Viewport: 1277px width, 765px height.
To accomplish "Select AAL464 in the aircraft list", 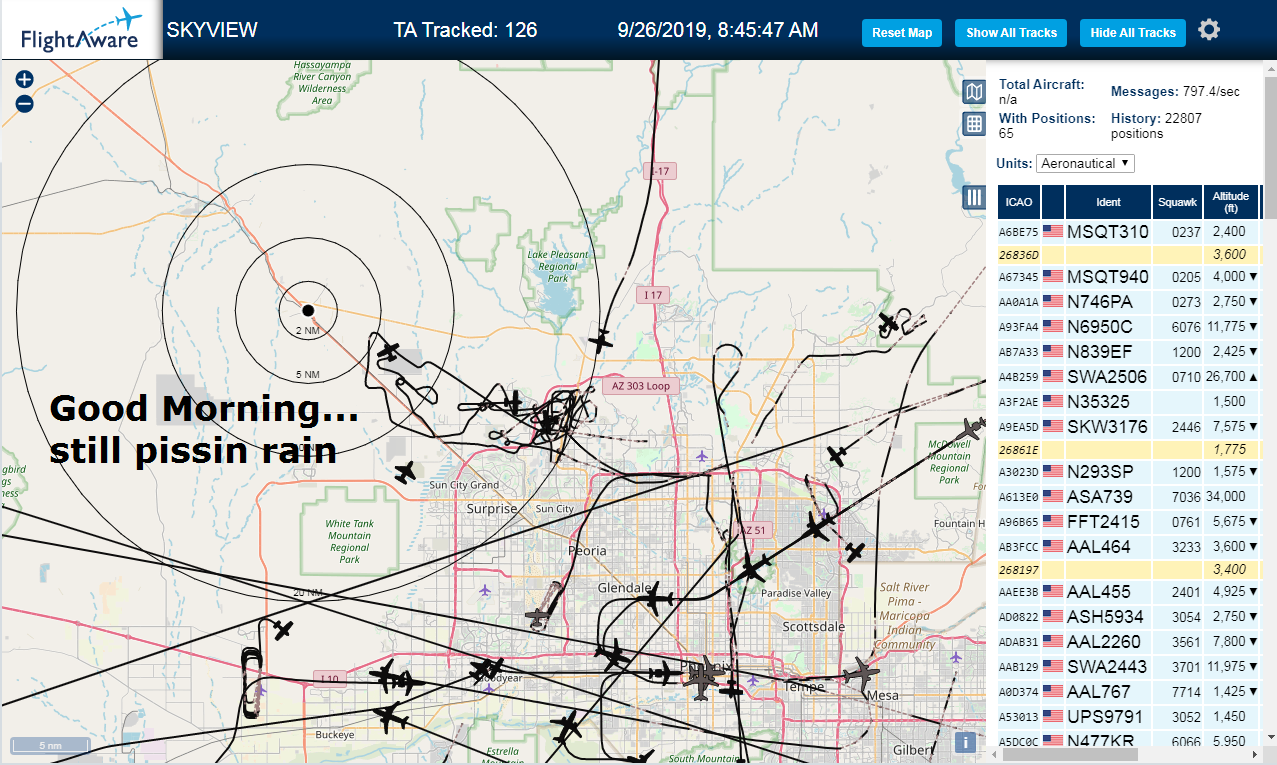I will pyautogui.click(x=1128, y=546).
